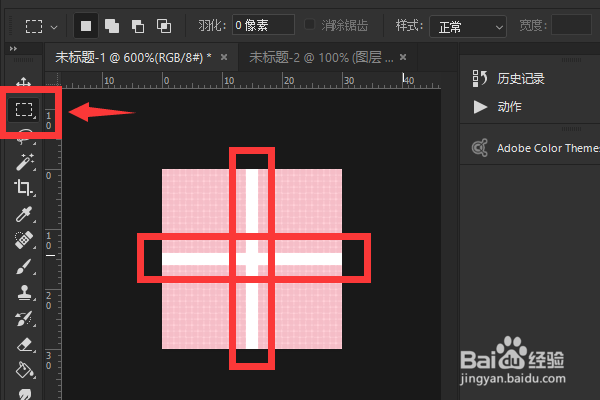This screenshot has height=400, width=600.
Task: Close the 未标题-2 document tab
Action: tap(403, 57)
